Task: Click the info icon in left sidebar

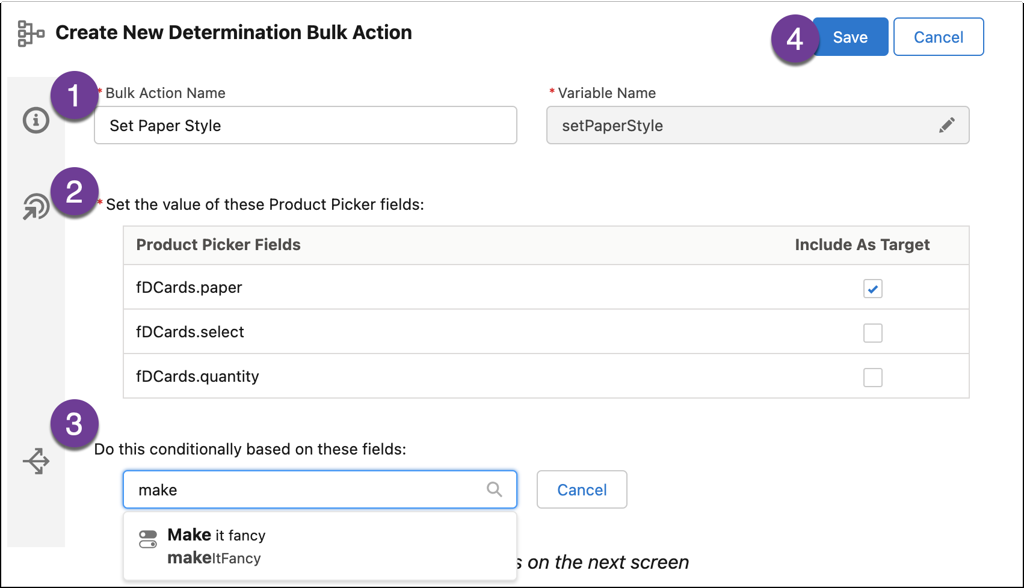Action: 36,120
